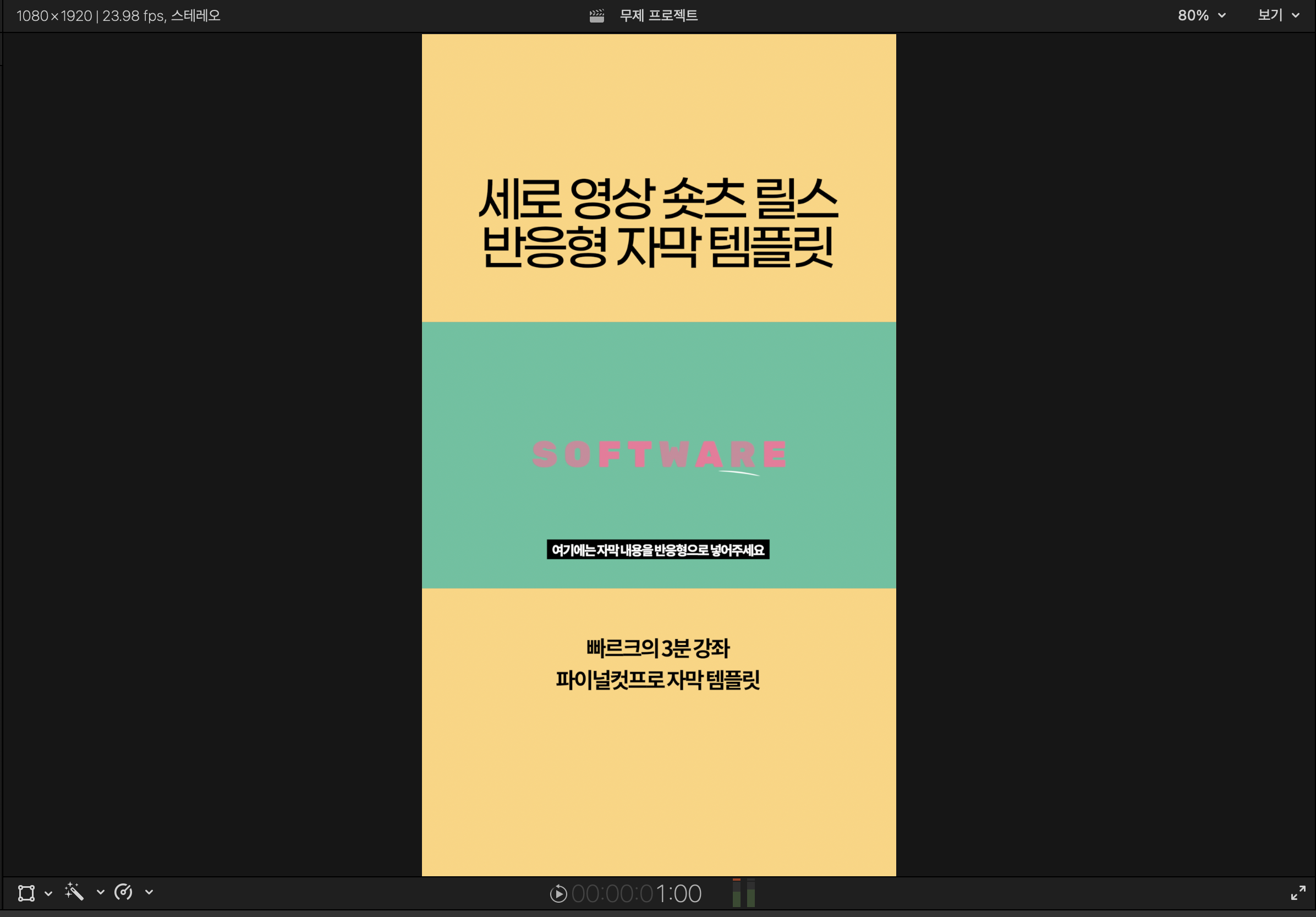Click the 파이널컷프로 자막 템플릿 text line
Image resolution: width=1316 pixels, height=917 pixels.
[657, 680]
